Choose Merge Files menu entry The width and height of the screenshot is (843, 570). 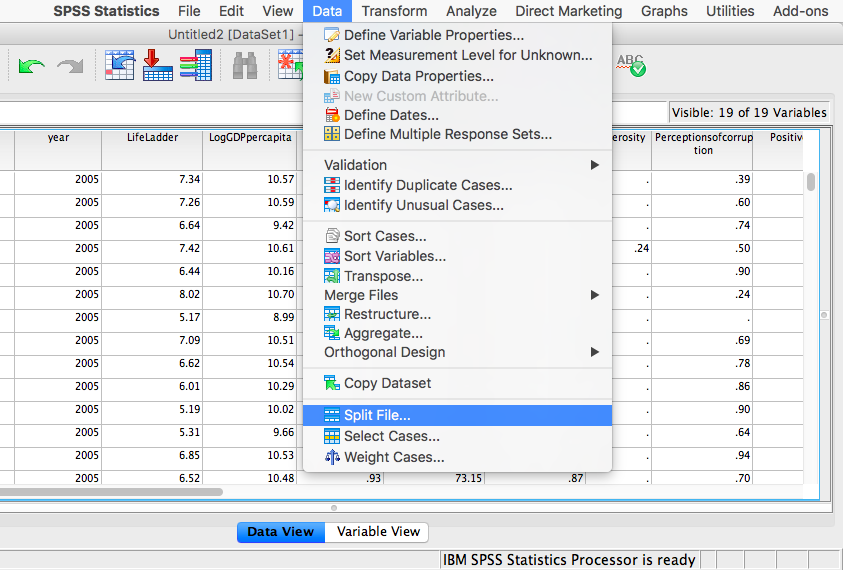(x=457, y=295)
